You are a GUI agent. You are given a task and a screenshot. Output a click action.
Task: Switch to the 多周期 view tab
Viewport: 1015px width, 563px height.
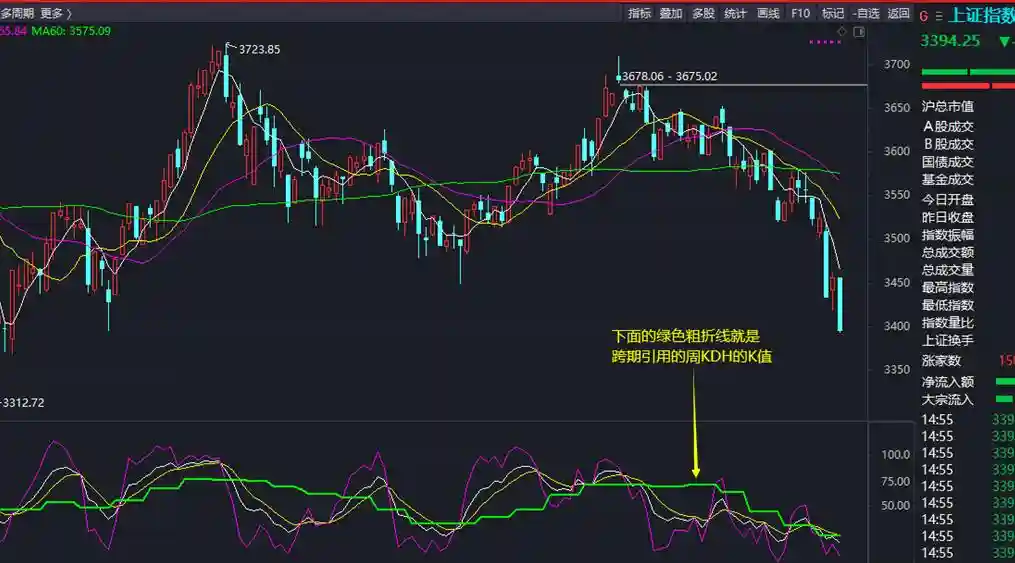click(x=17, y=13)
